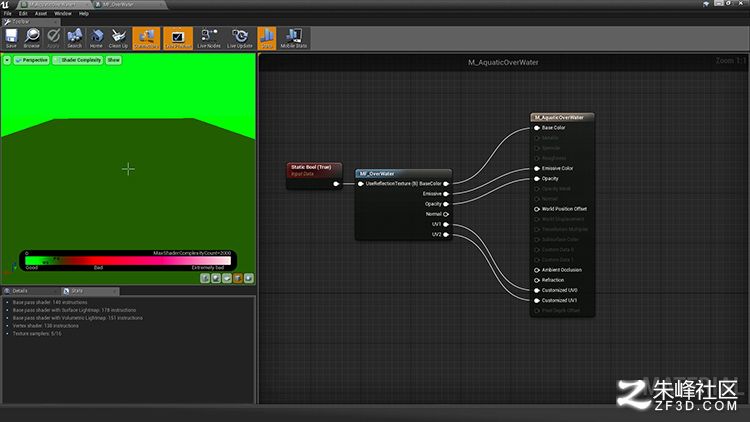Click Refraction input pin on result node

click(x=537, y=280)
